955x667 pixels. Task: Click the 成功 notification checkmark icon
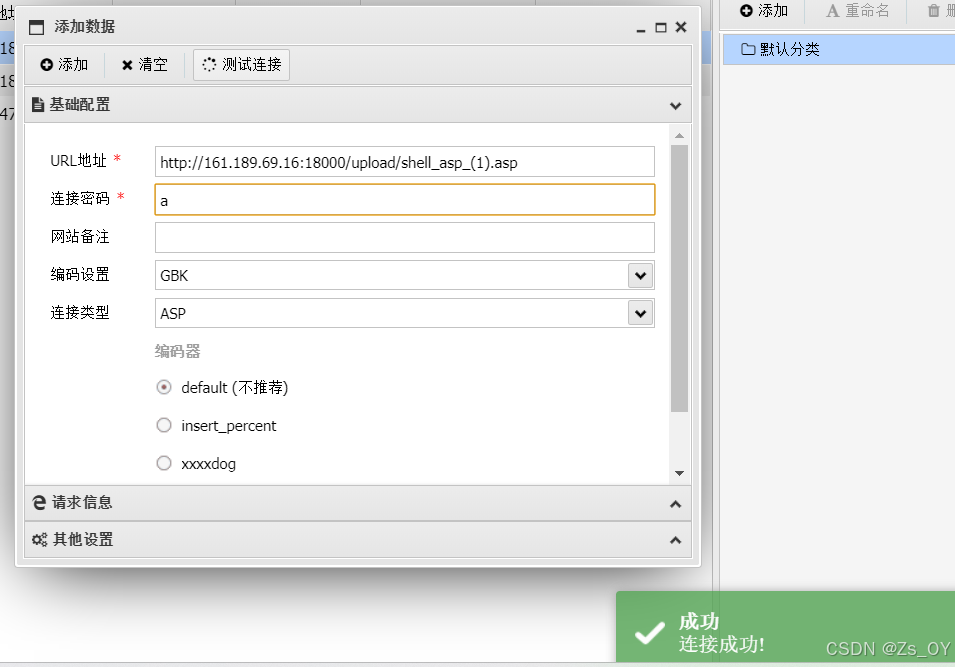point(649,633)
